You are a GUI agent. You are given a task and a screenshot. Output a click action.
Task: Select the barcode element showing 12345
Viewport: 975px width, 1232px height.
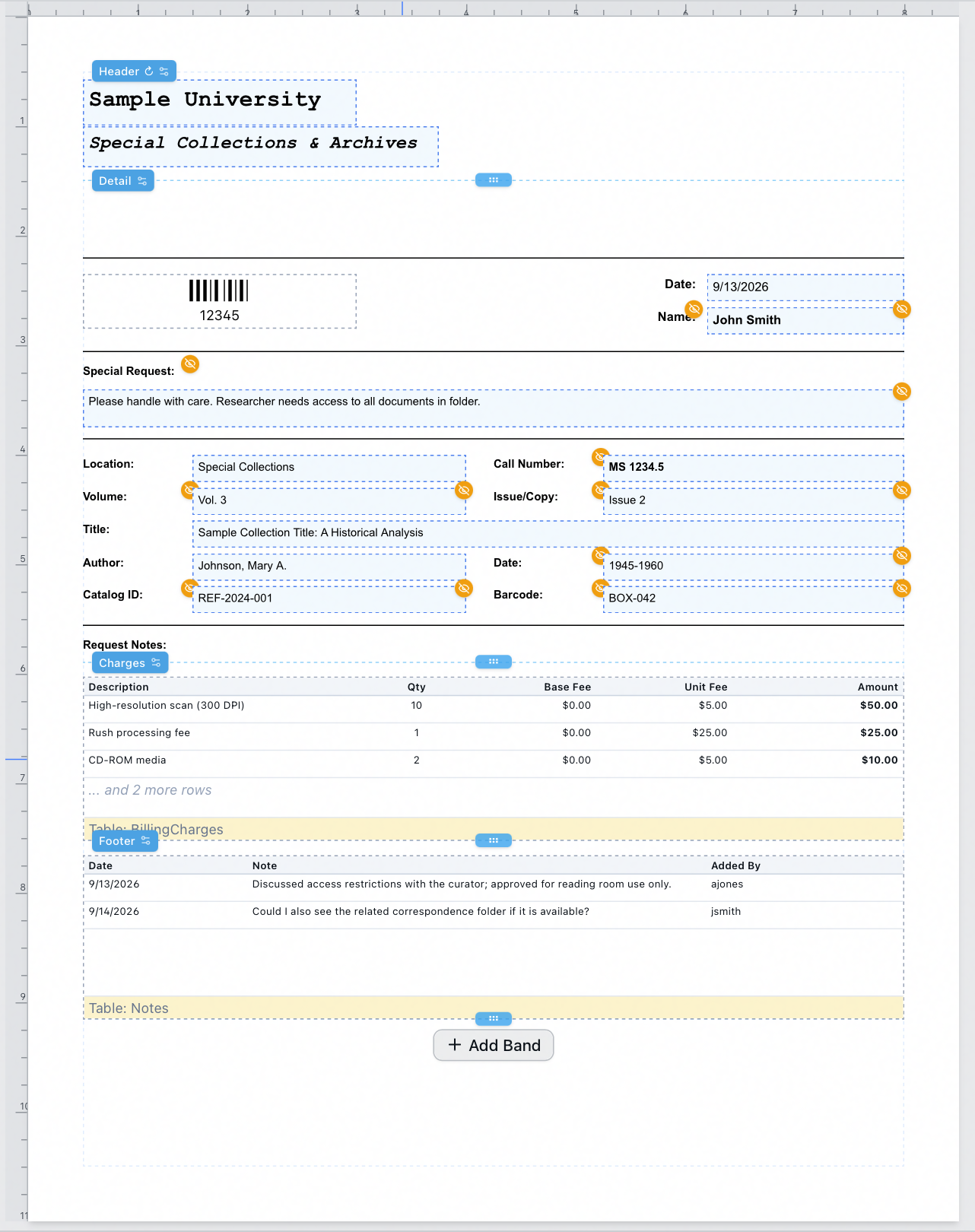[219, 301]
